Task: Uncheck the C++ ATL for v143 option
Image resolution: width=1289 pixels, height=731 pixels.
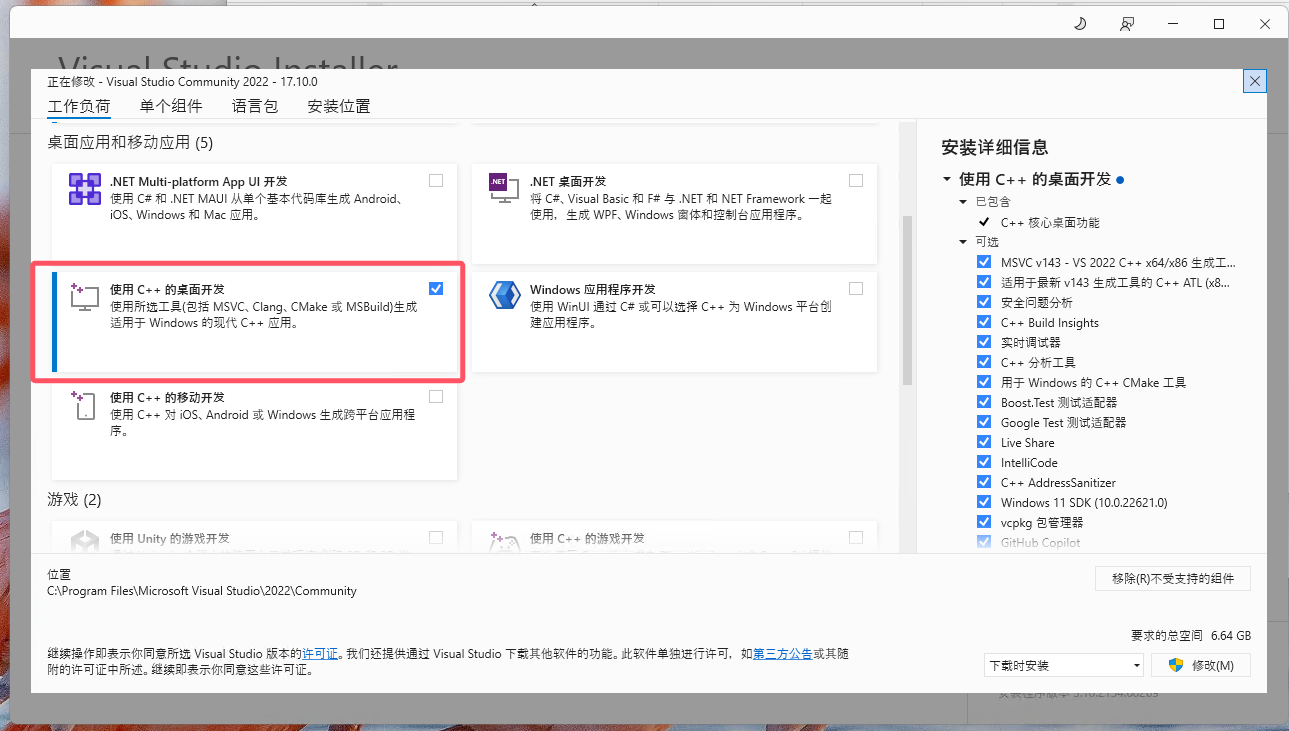Action: 984,282
